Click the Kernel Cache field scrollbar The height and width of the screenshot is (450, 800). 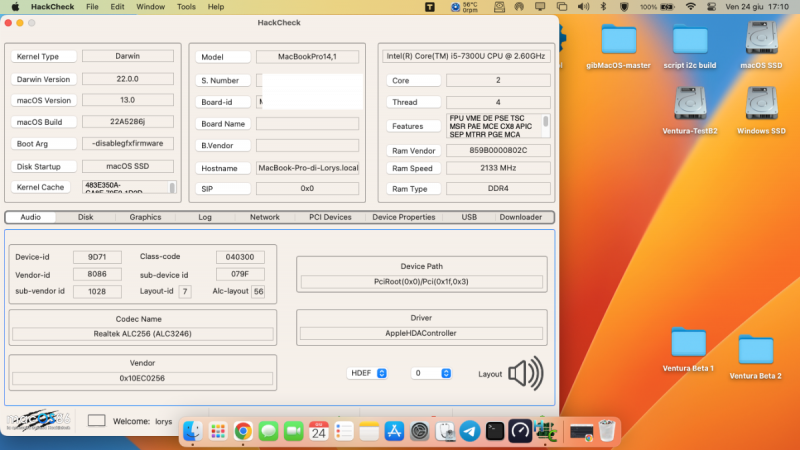click(x=172, y=187)
